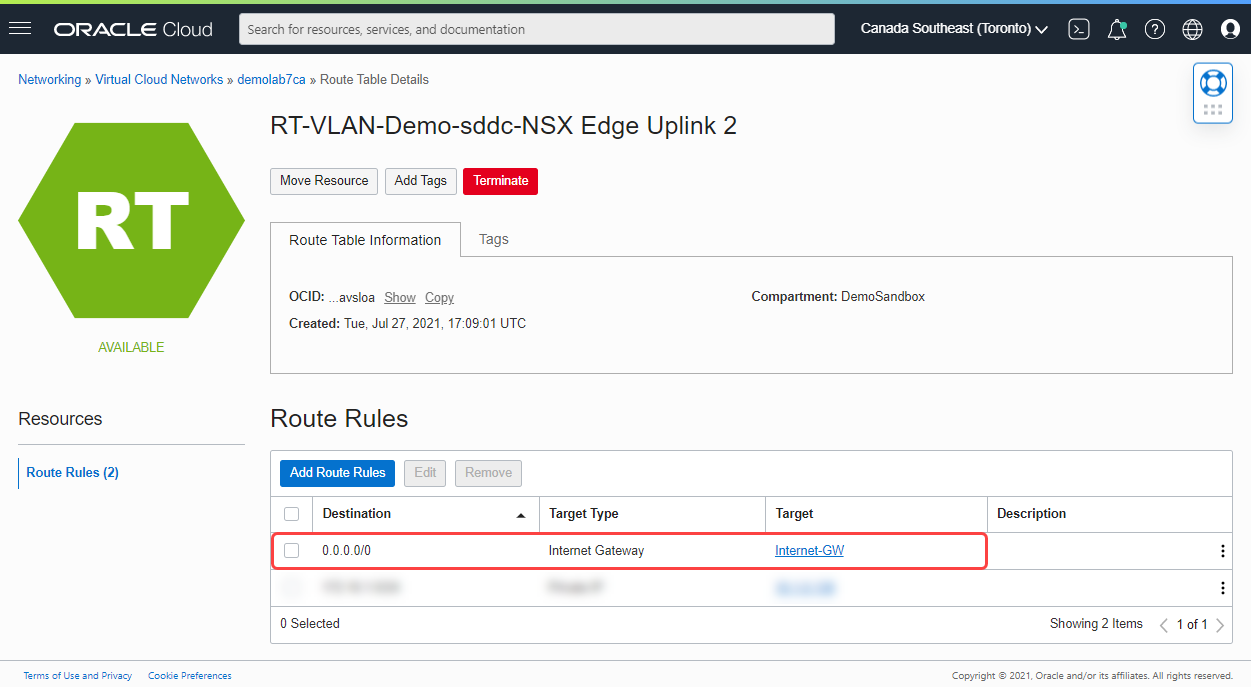Open the actions kebab menu for 0.0.0.0/0 rule
Viewport: 1251px width, 687px height.
pyautogui.click(x=1221, y=550)
